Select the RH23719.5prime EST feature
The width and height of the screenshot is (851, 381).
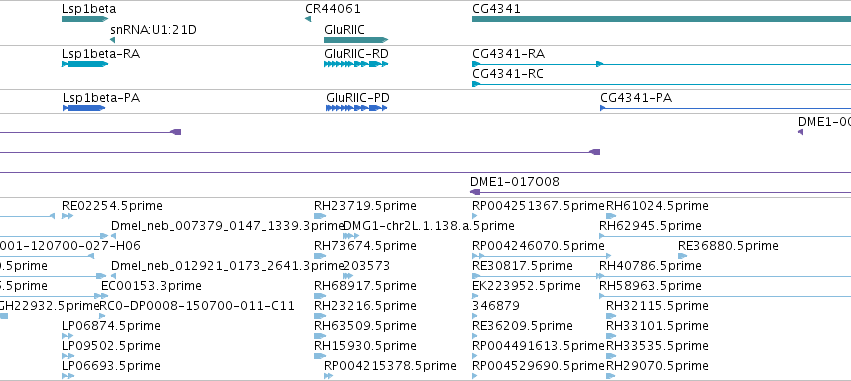tap(320, 216)
